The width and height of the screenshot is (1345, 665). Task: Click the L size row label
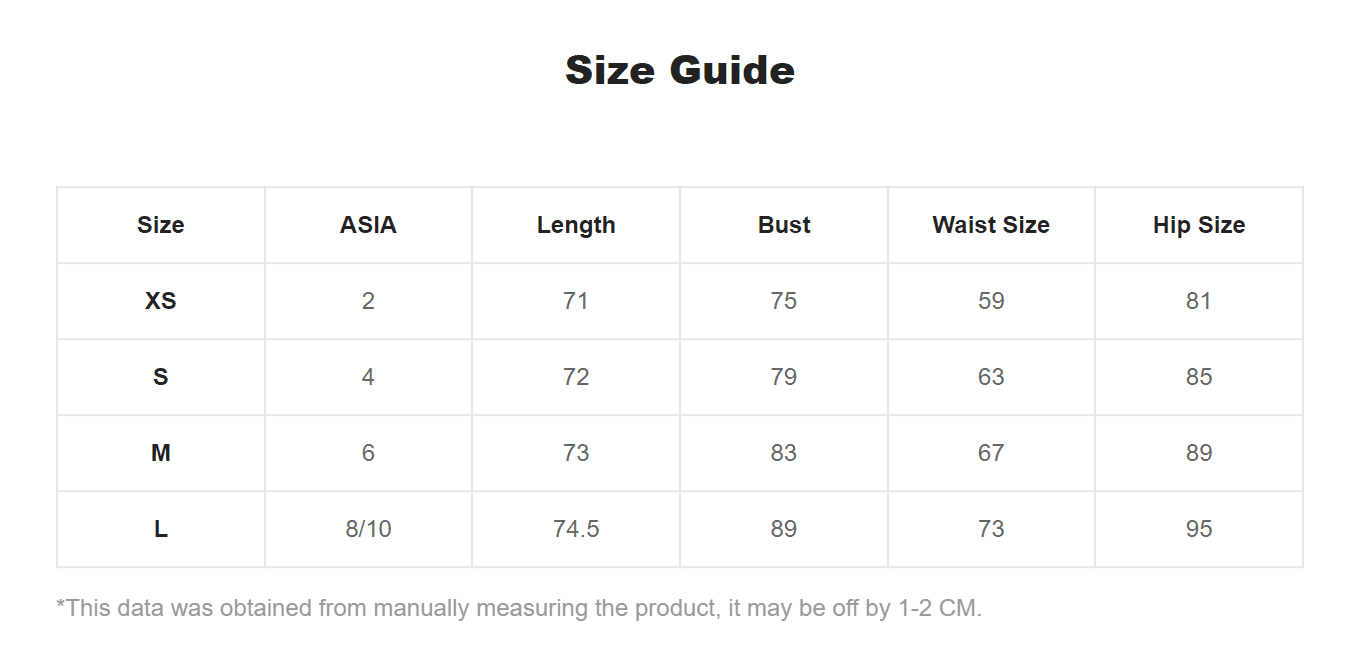pyautogui.click(x=161, y=529)
